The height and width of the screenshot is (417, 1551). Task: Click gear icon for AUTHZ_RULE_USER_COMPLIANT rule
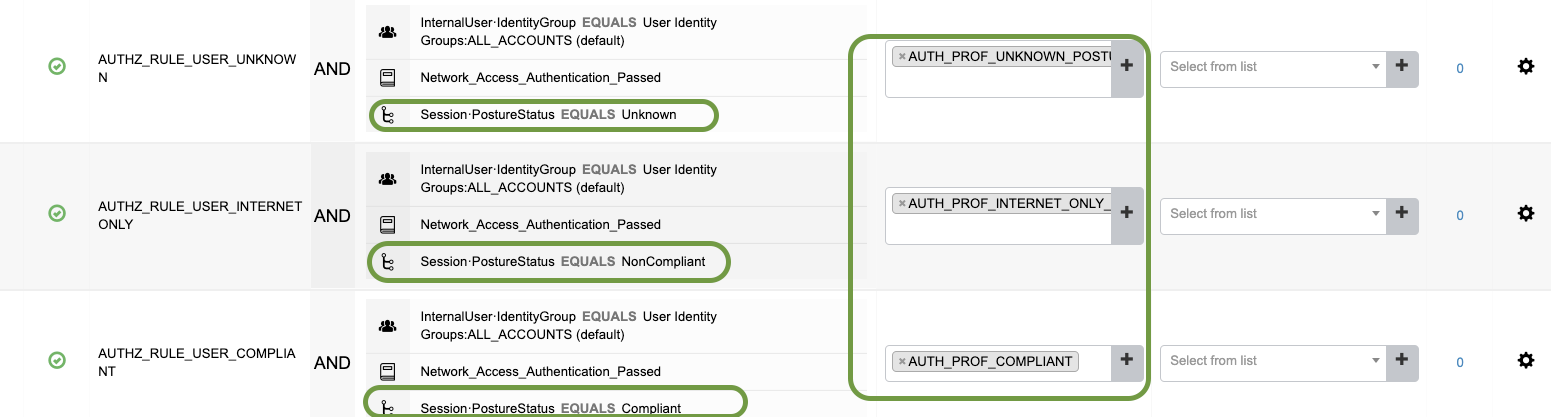point(1525,360)
